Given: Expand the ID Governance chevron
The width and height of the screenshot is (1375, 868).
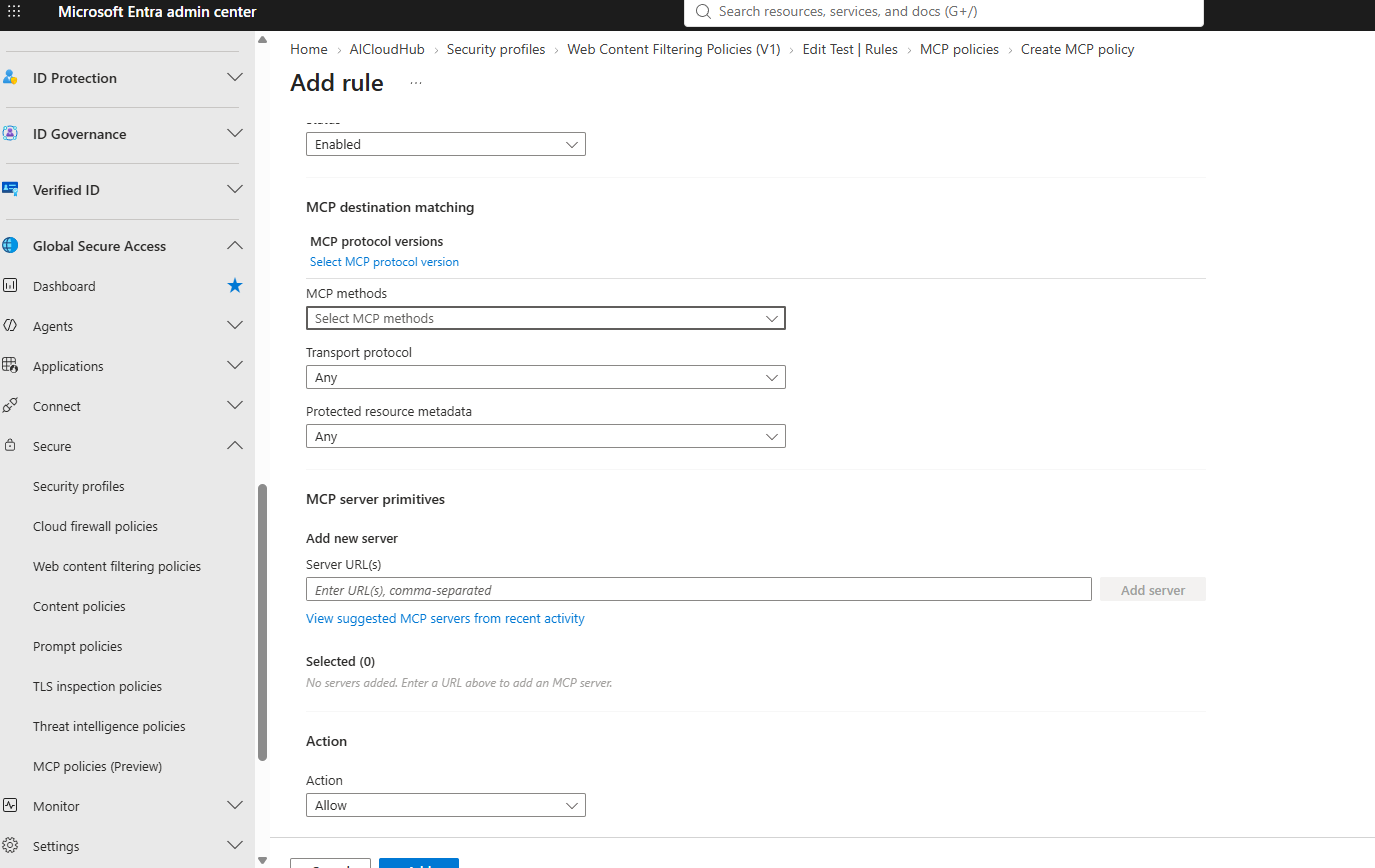Looking at the screenshot, I should [235, 134].
